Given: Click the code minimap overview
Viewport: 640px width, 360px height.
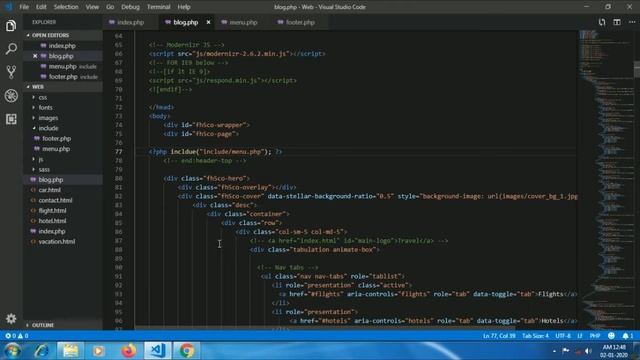Looking at the screenshot, I should coord(606,180).
